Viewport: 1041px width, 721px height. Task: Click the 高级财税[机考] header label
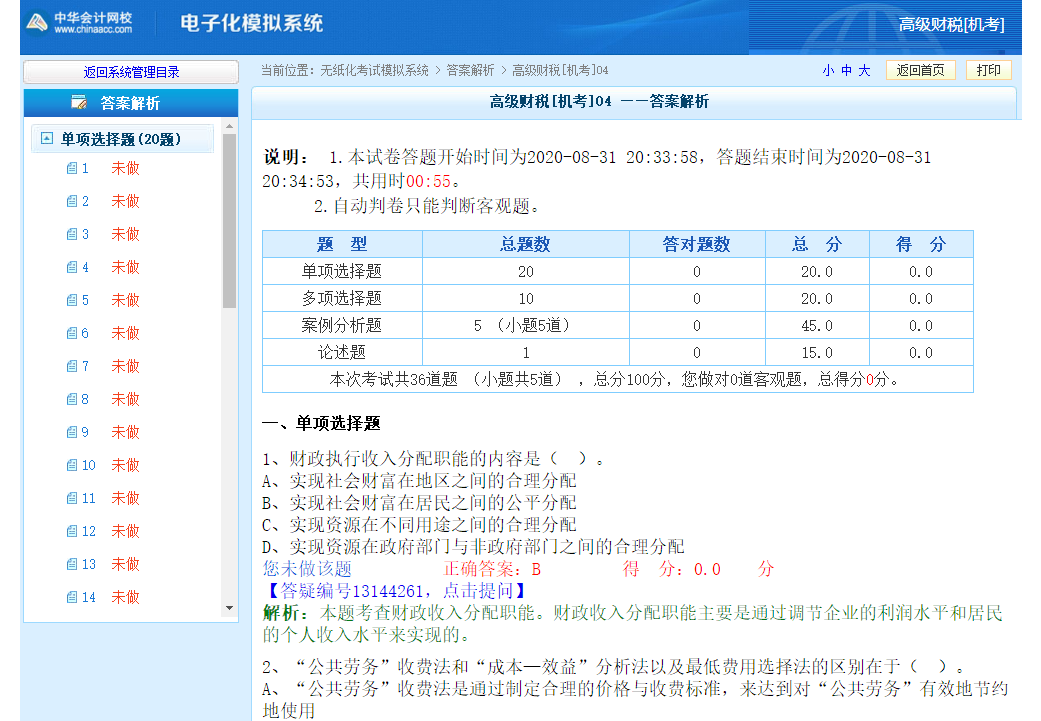coord(951,25)
